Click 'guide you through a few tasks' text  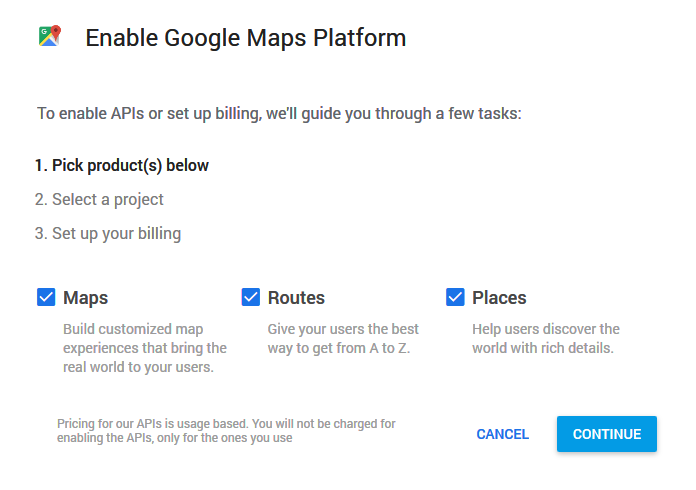click(411, 114)
